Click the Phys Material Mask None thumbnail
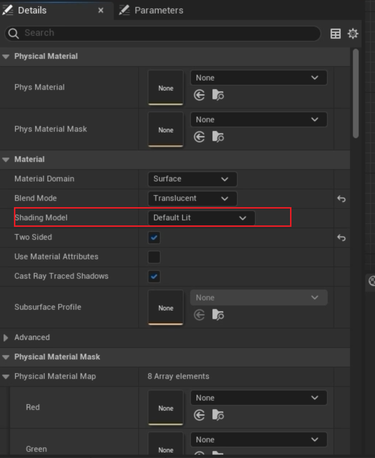The width and height of the screenshot is (375, 458). (x=166, y=130)
